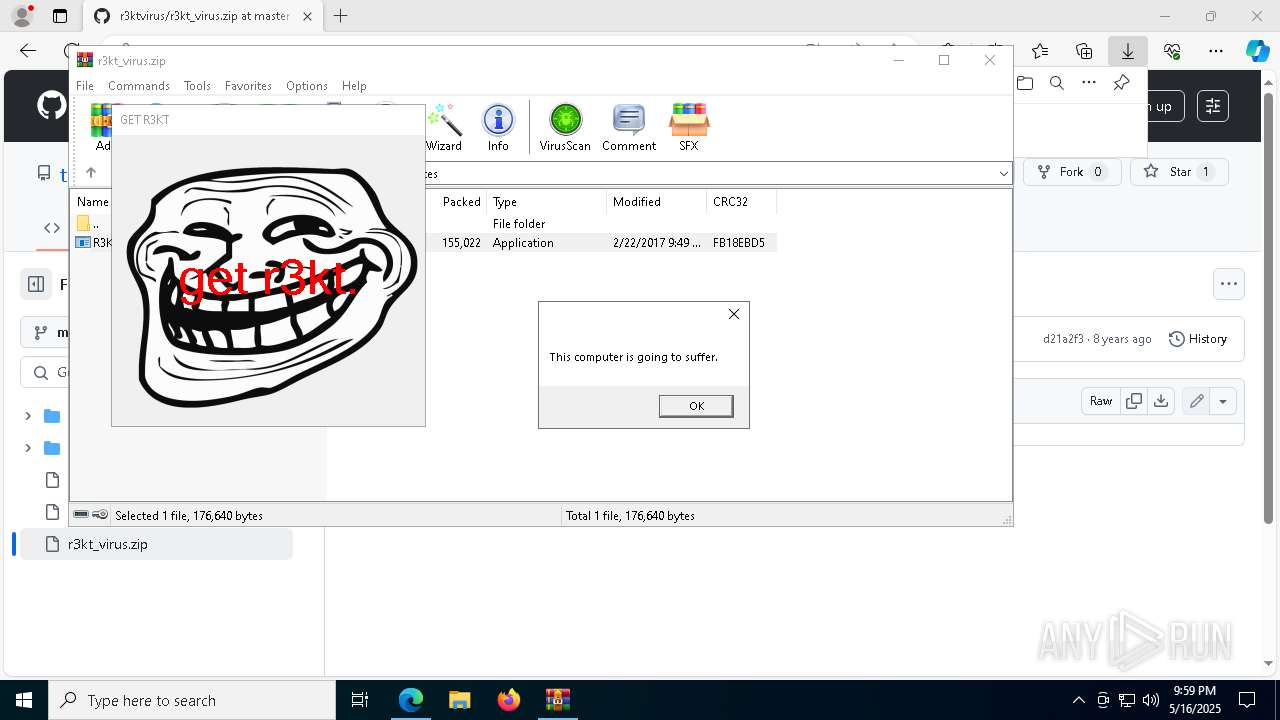Create SFX archive with SFX icon
This screenshot has height=720, width=1280.
pyautogui.click(x=689, y=128)
